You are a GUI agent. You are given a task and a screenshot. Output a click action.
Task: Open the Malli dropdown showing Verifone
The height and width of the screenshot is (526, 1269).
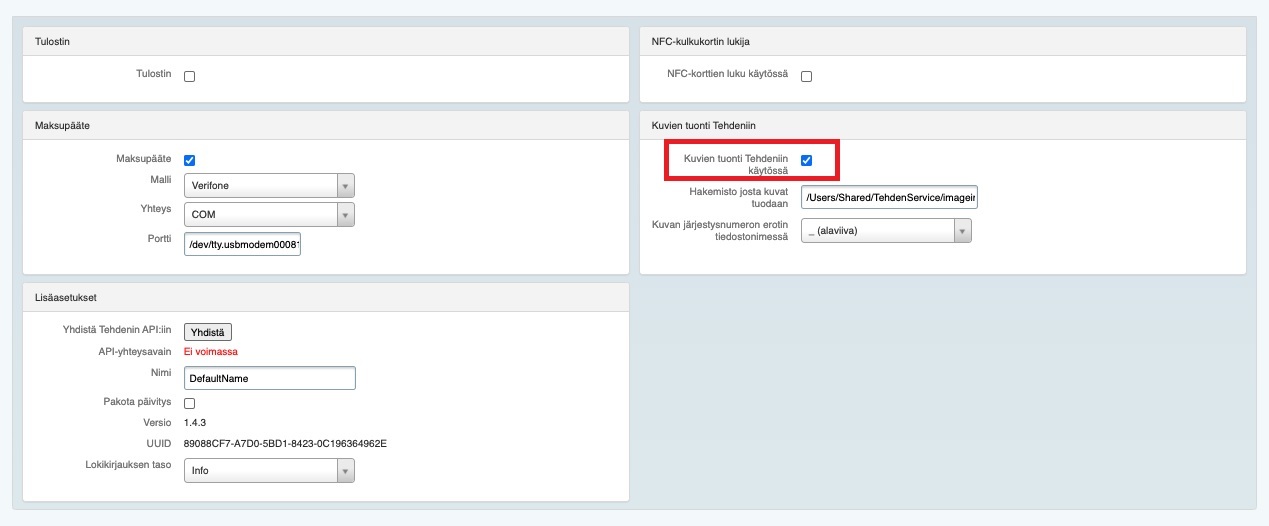pyautogui.click(x=269, y=186)
